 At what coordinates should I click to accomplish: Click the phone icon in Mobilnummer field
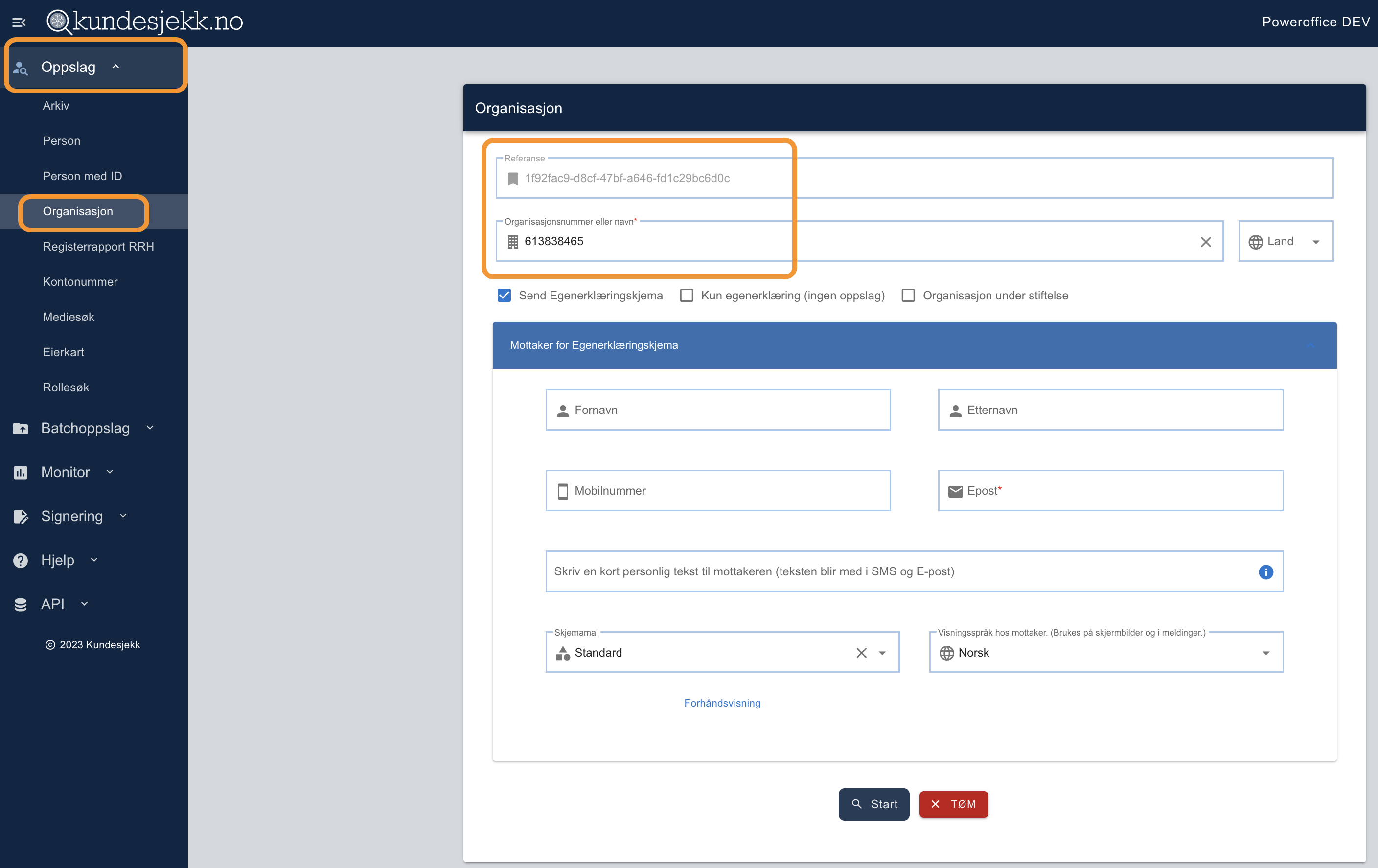coord(563,491)
